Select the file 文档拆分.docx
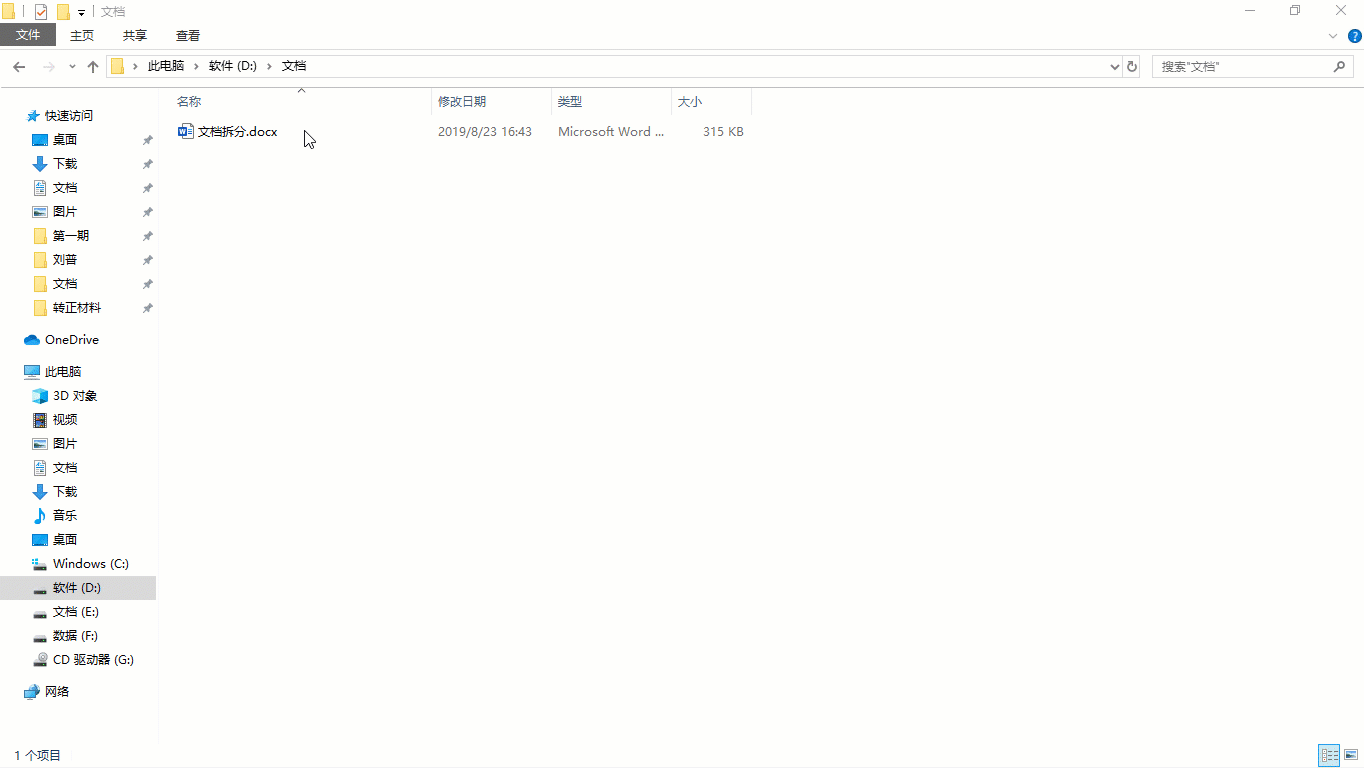 click(x=238, y=132)
